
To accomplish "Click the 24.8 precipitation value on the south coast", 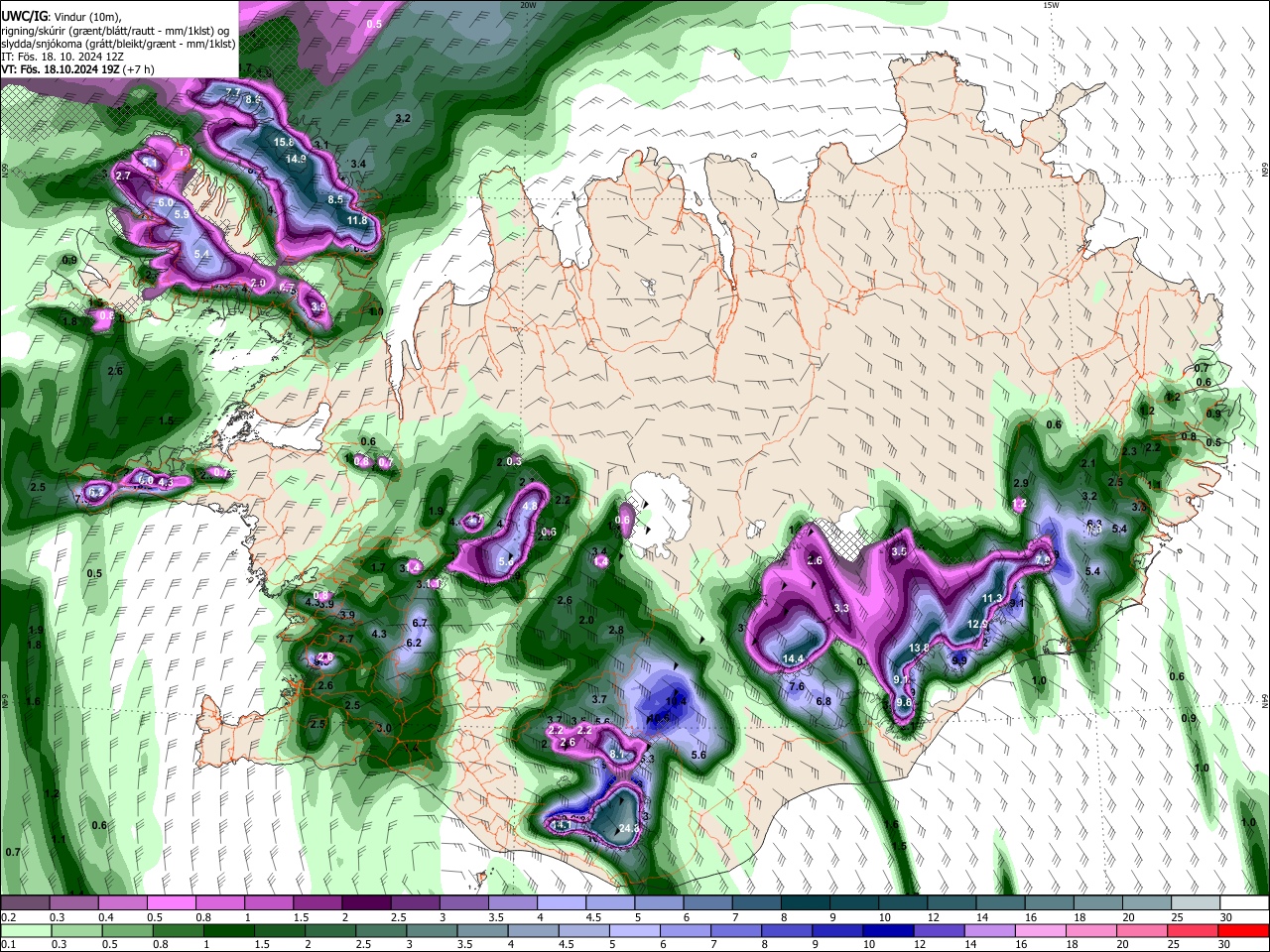I will [629, 829].
